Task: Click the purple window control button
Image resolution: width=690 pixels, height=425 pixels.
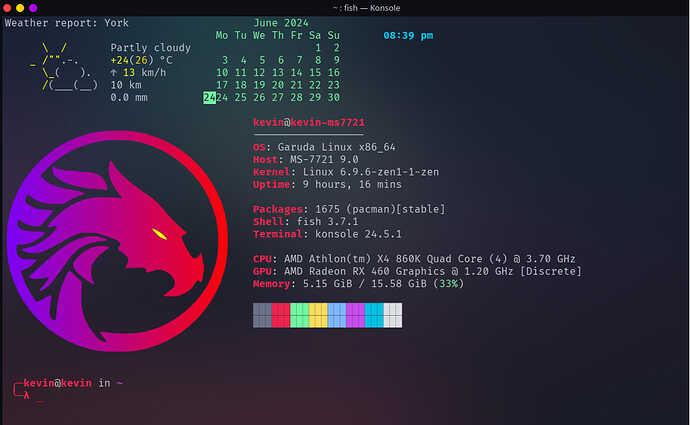Action: (33, 7)
